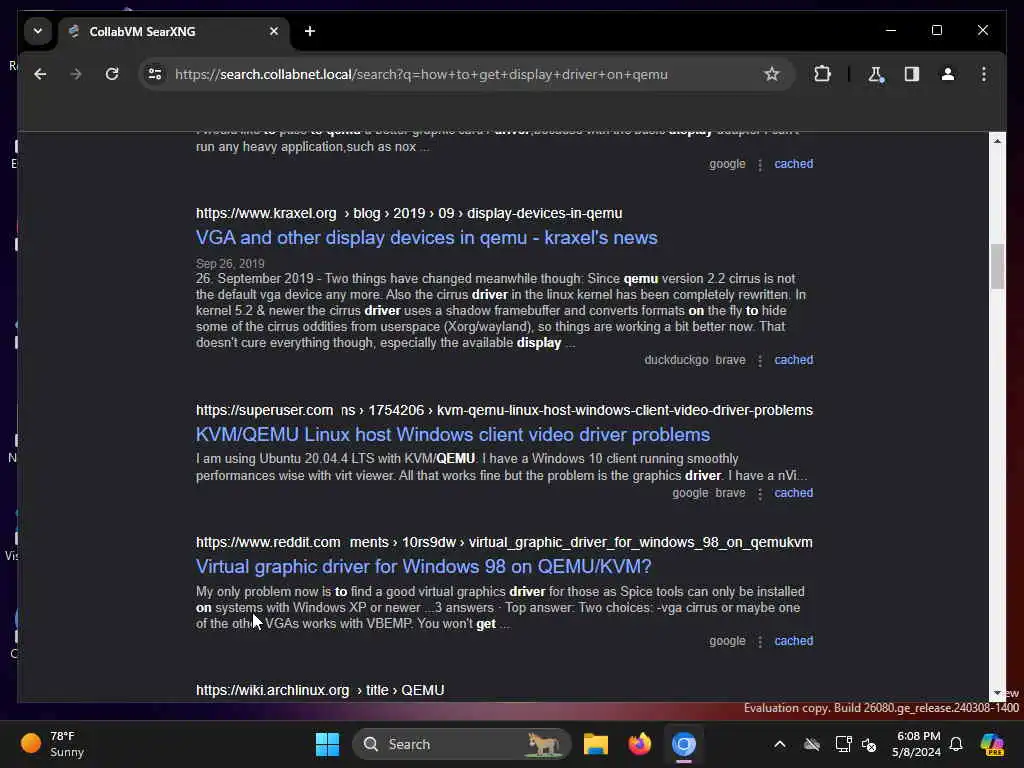Image resolution: width=1024 pixels, height=768 pixels.
Task: Open a new browser tab
Action: pyautogui.click(x=310, y=31)
